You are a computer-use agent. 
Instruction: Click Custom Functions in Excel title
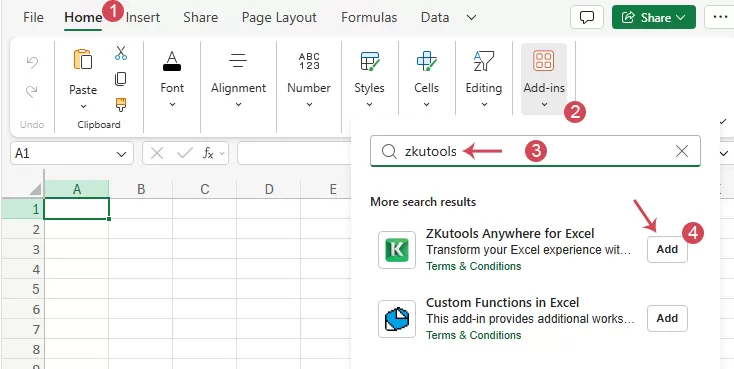pos(502,303)
